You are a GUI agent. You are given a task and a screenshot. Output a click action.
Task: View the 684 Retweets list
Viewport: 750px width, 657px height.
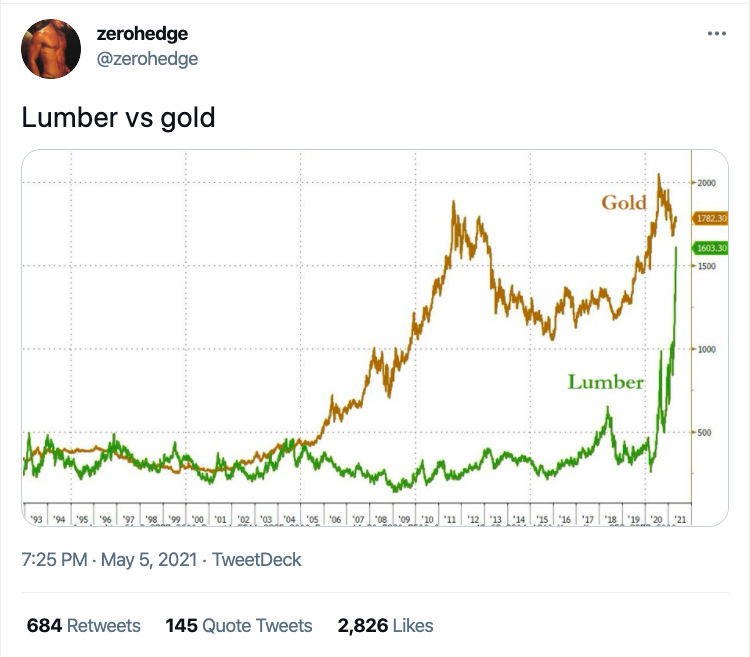tap(84, 626)
